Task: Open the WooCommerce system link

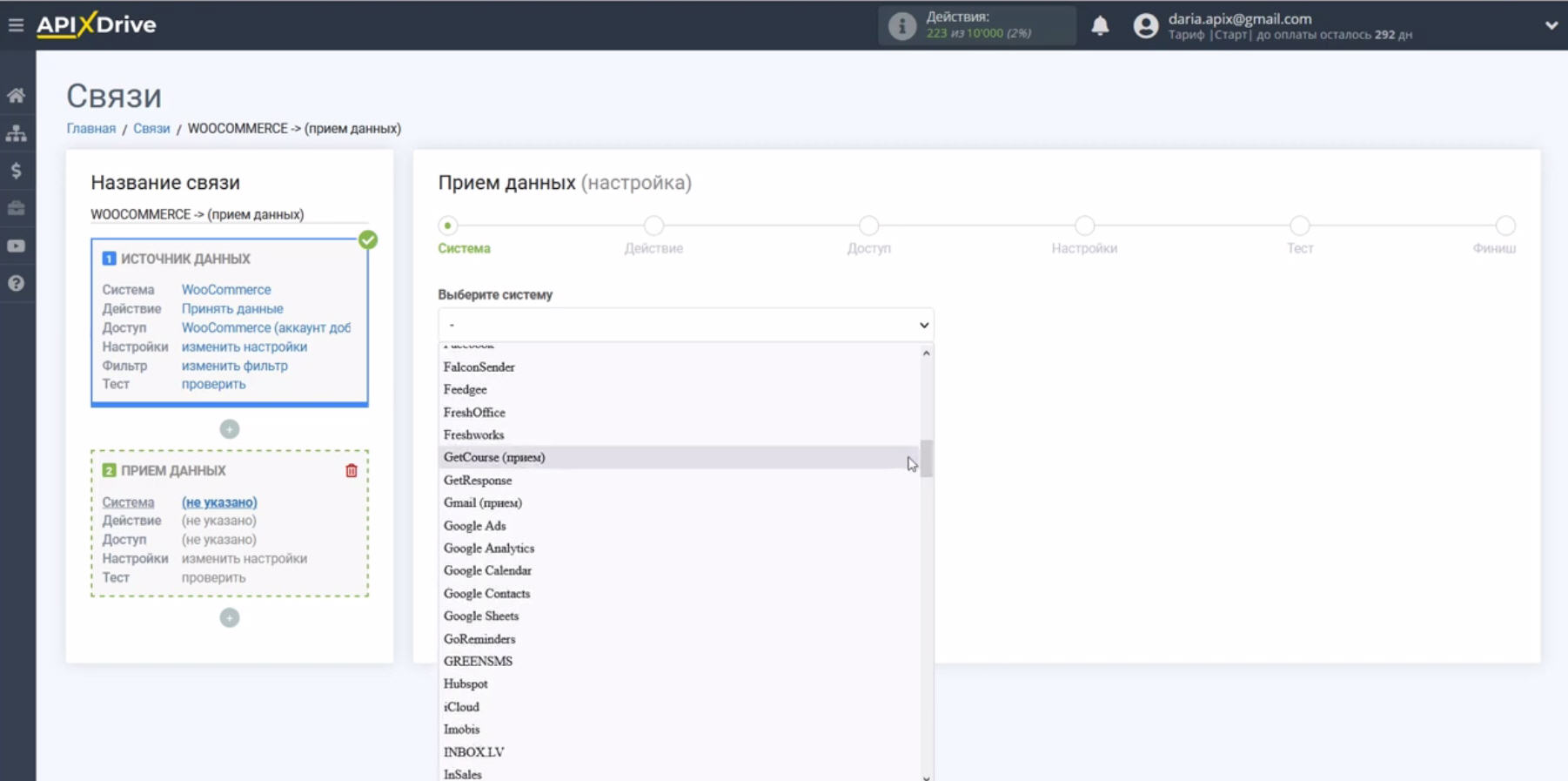Action: (226, 290)
